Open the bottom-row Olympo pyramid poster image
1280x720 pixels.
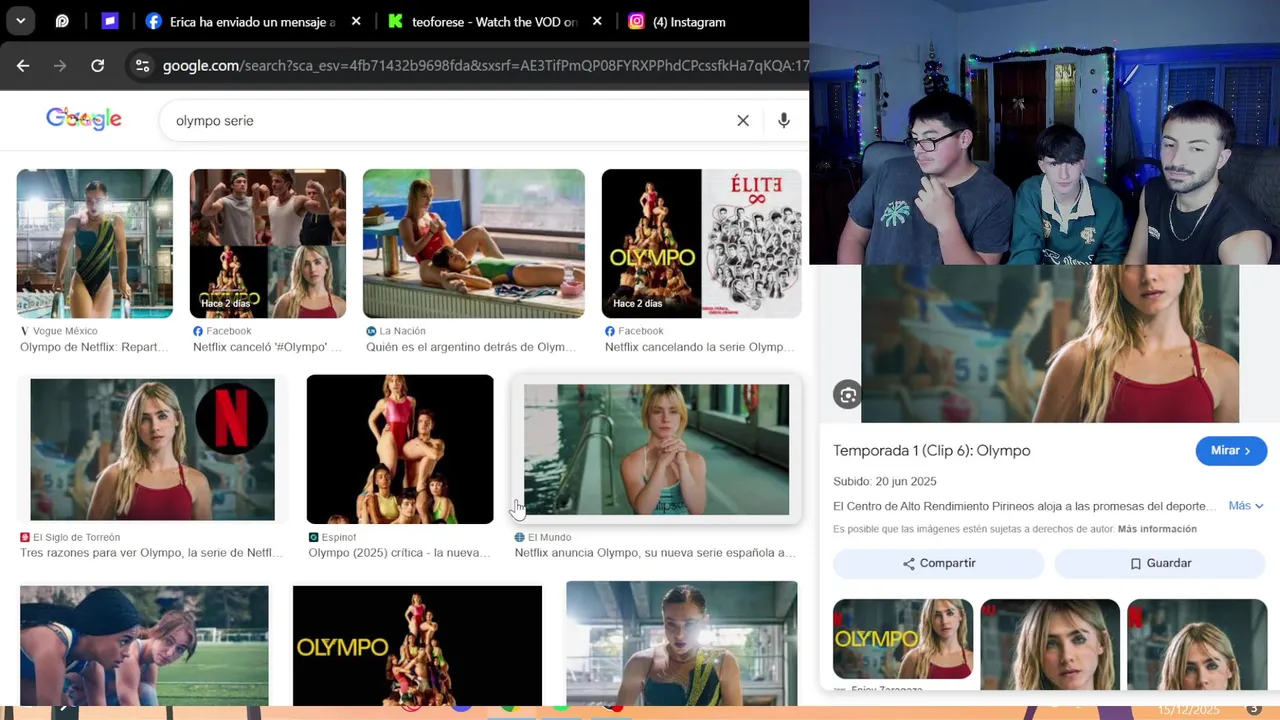coord(417,646)
